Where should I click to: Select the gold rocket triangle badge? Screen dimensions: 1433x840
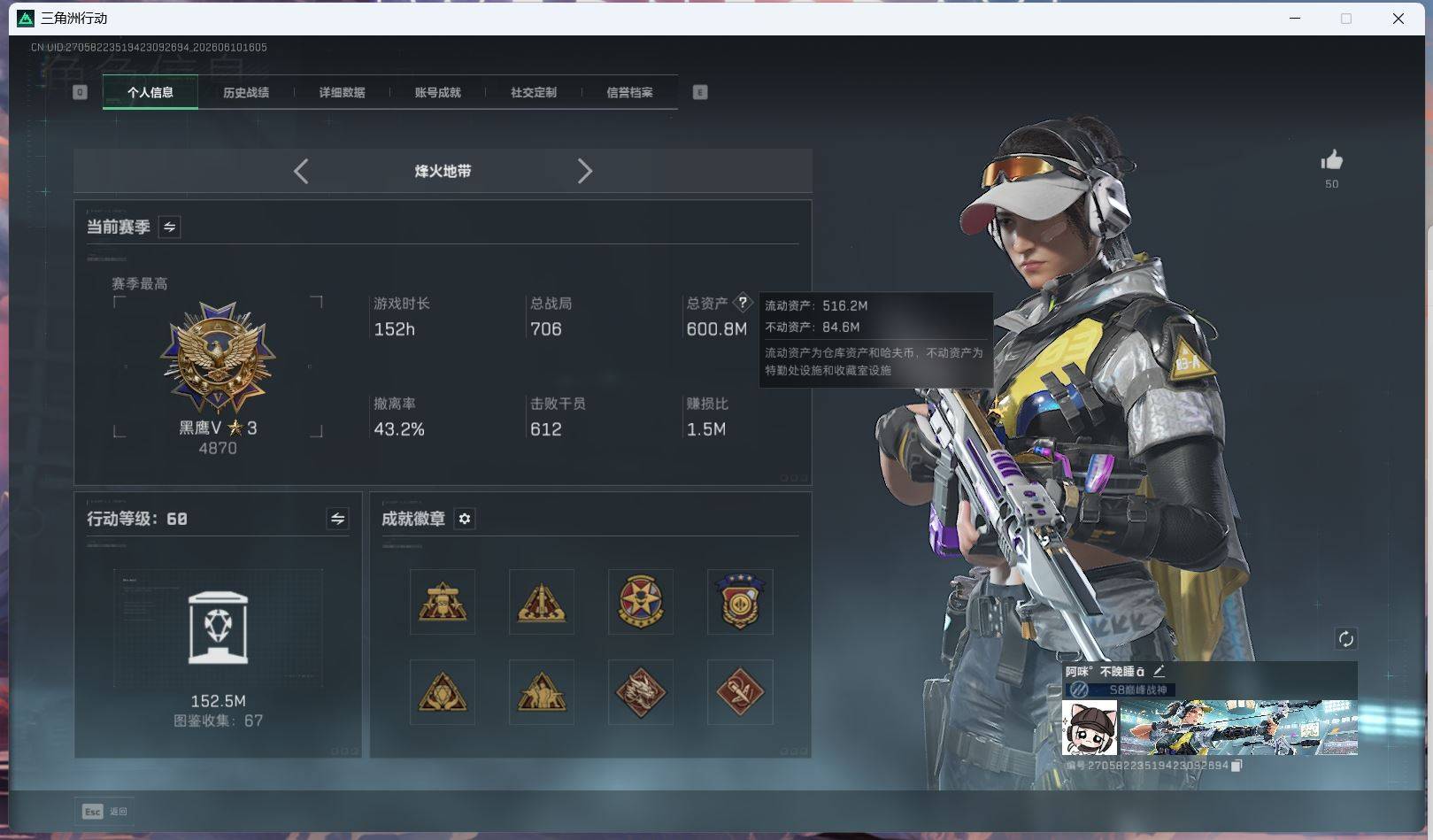tap(542, 602)
